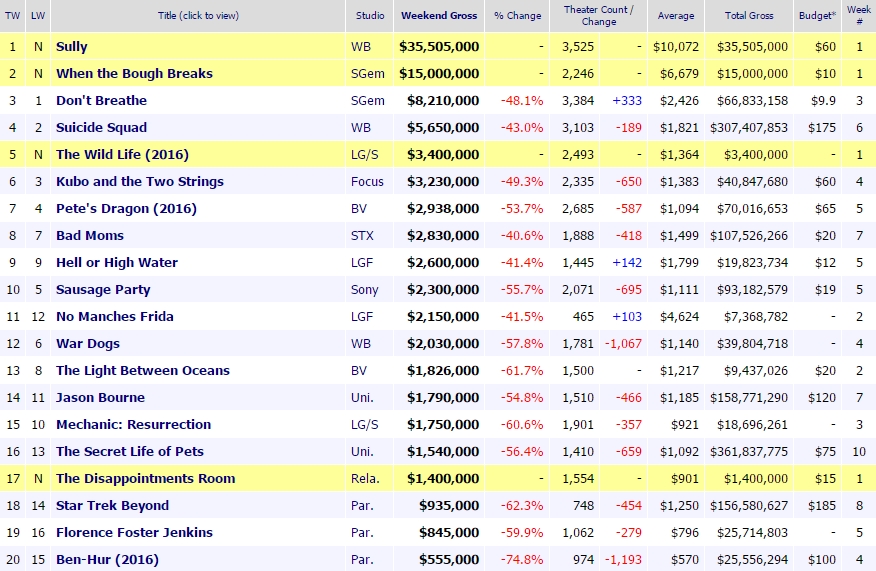Sort by Studio column header
The width and height of the screenshot is (876, 571).
tap(370, 16)
